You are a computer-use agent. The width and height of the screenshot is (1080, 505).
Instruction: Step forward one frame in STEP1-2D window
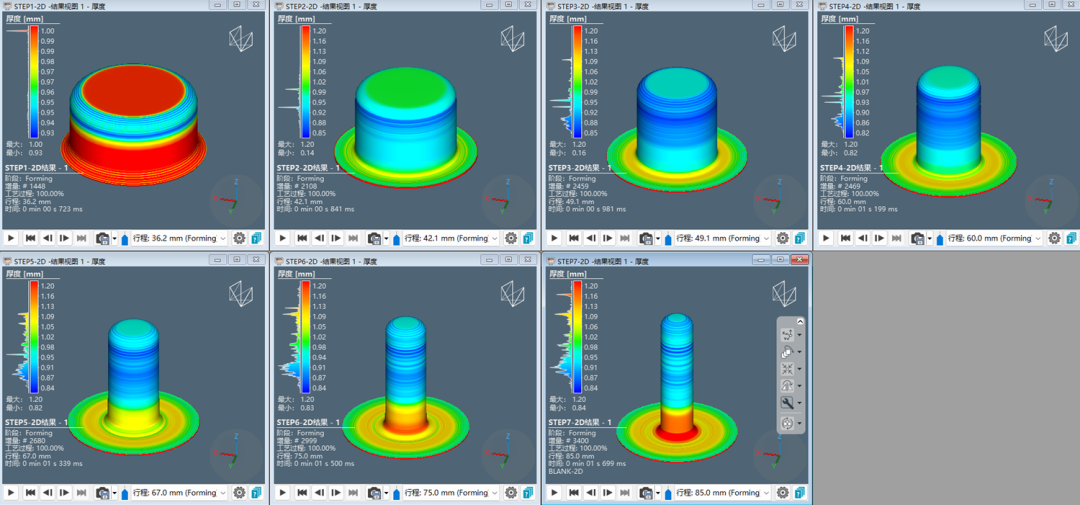pyautogui.click(x=65, y=238)
